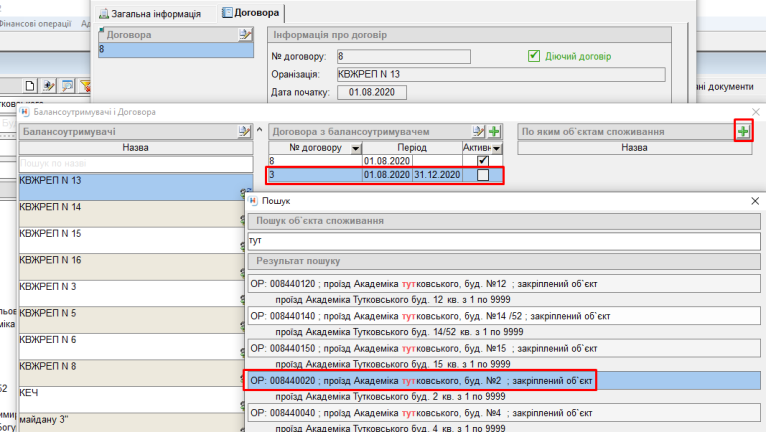Select search result OP: 008440020 буд. №2

[x=420, y=381]
